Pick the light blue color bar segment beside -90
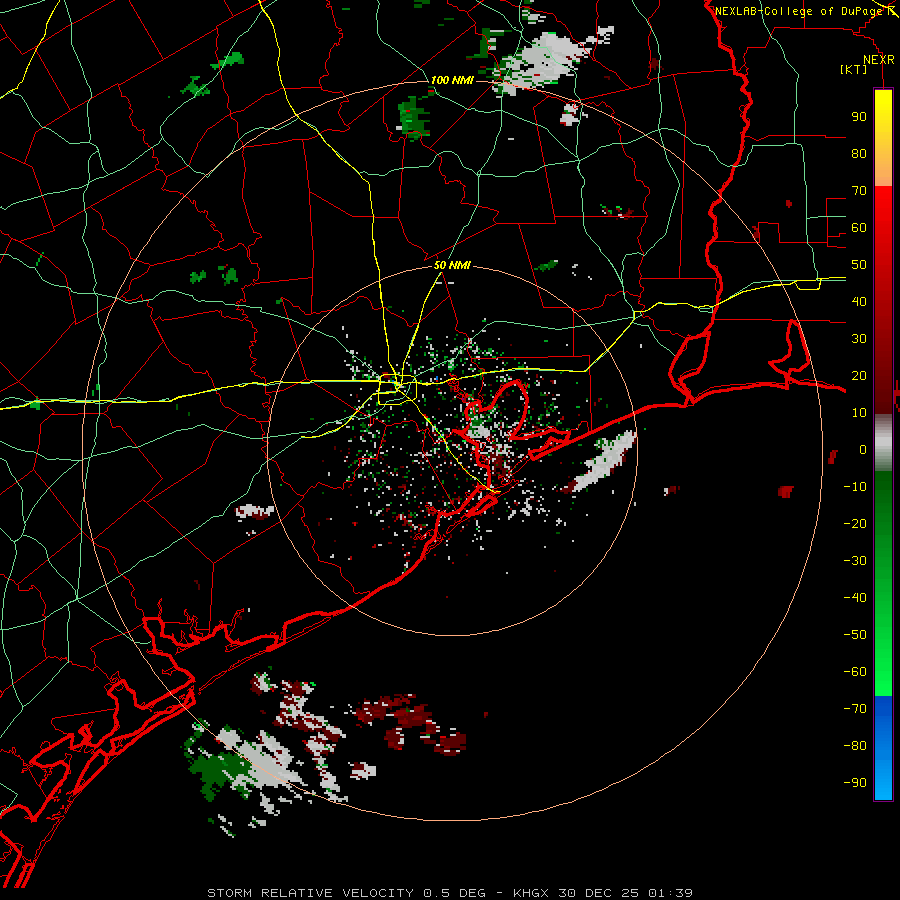Image resolution: width=900 pixels, height=900 pixels. (x=883, y=783)
